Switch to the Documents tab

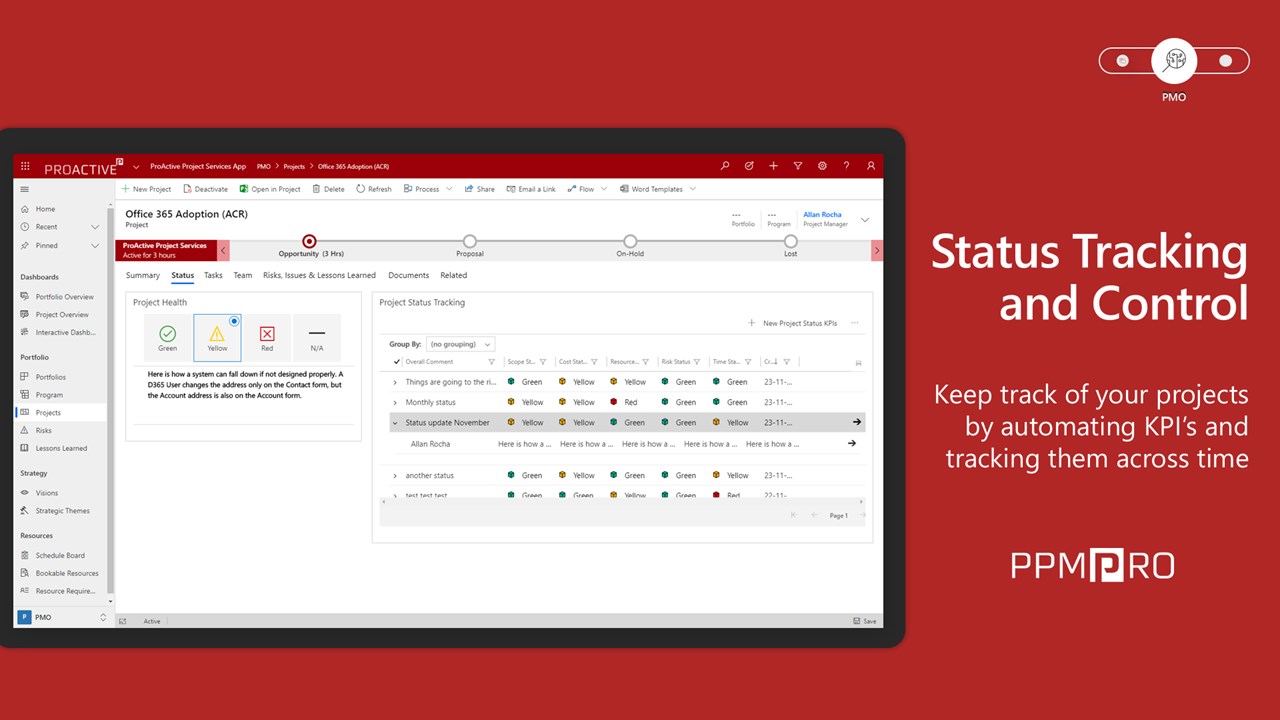[x=408, y=275]
